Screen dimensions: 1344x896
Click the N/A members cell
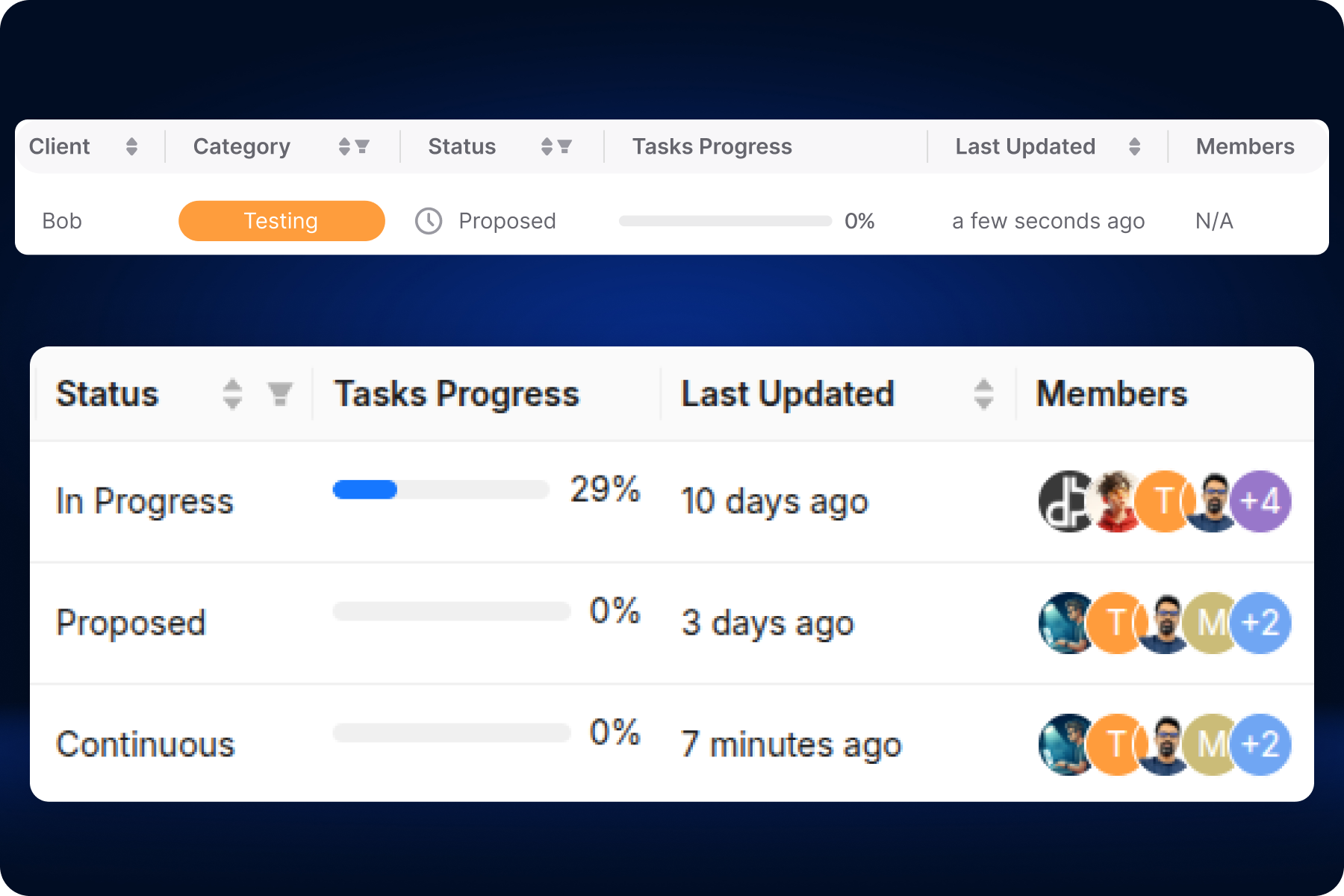[1214, 220]
